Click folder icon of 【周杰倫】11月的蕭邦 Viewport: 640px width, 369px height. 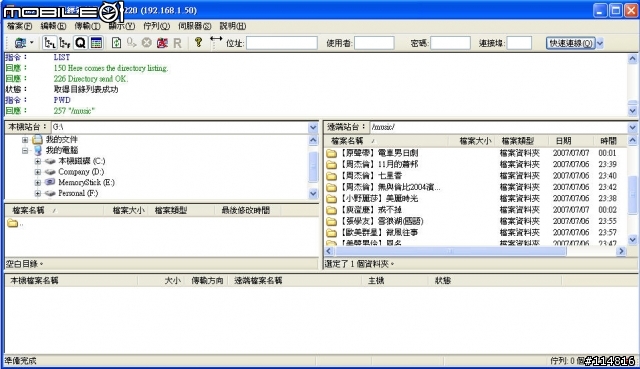click(331, 165)
